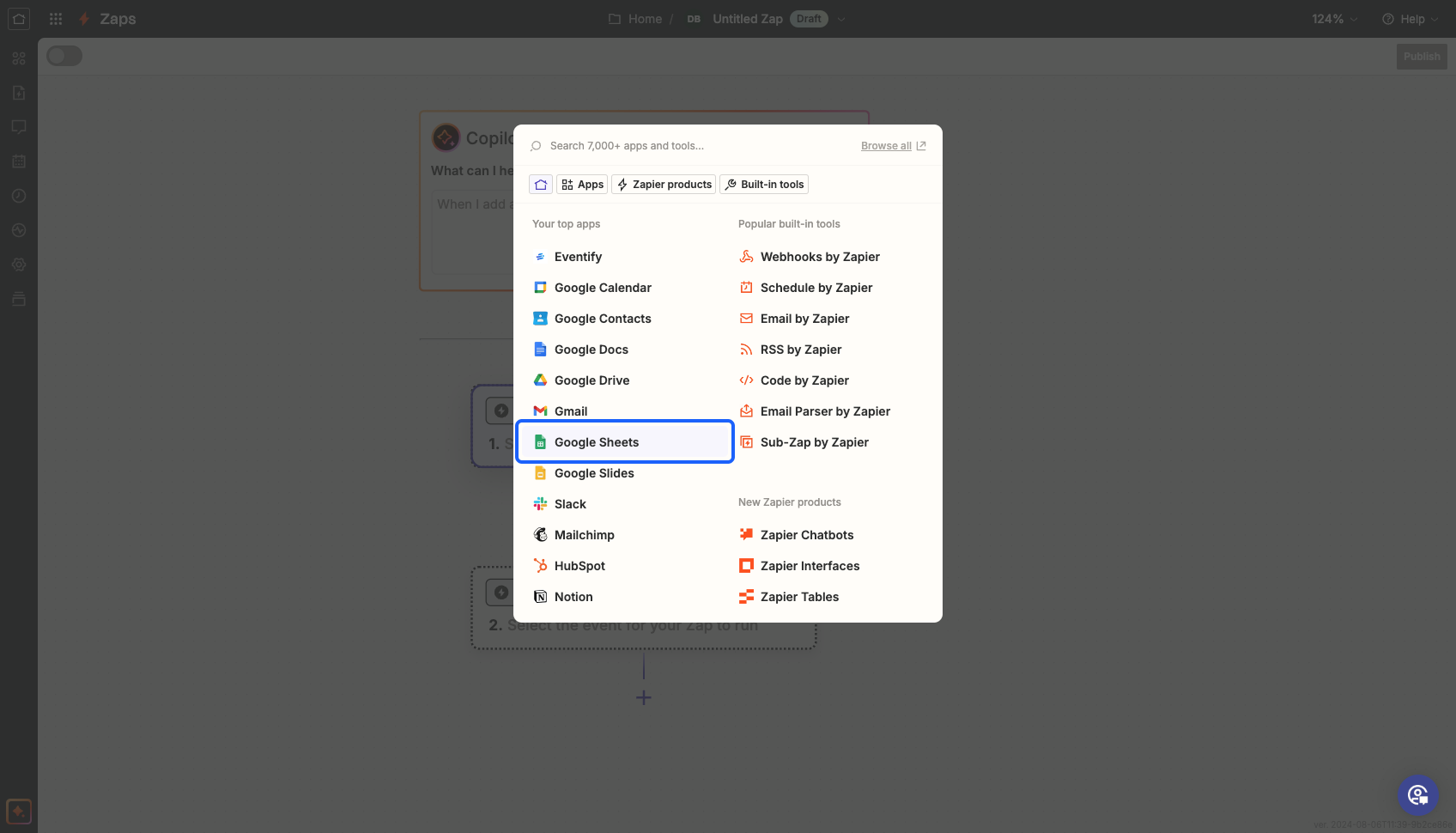The height and width of the screenshot is (833, 1456).
Task: Click the Email by Zapier icon
Action: click(x=746, y=319)
